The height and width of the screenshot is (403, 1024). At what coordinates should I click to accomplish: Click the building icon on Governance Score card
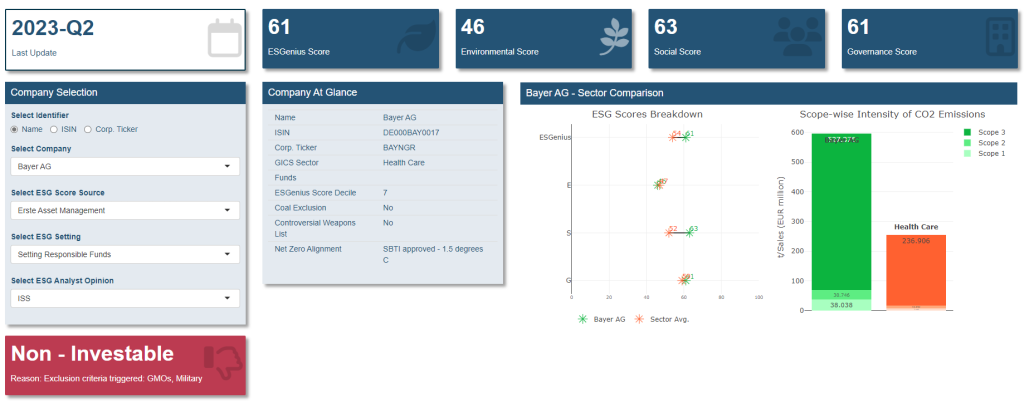995,37
